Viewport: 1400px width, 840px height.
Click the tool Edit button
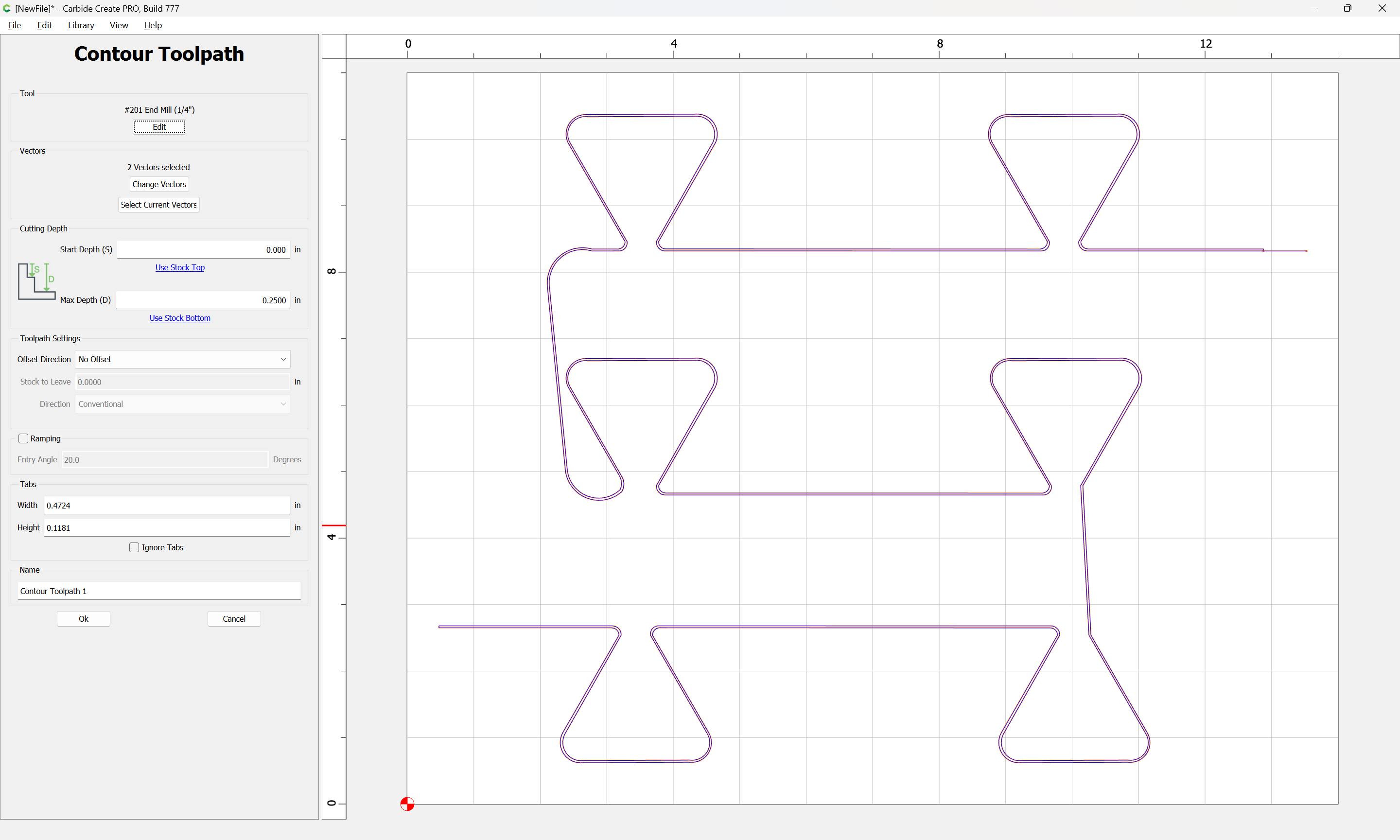[x=159, y=127]
